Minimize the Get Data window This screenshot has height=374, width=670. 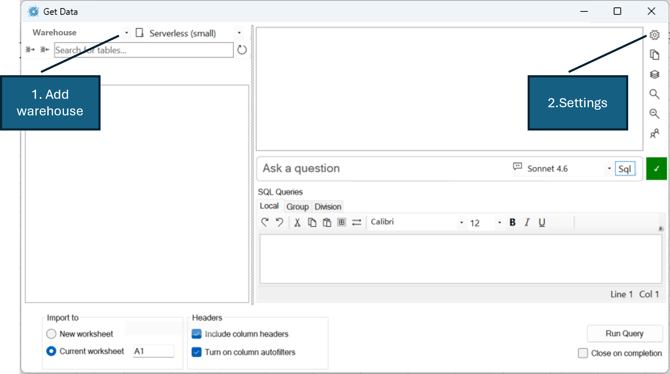584,11
